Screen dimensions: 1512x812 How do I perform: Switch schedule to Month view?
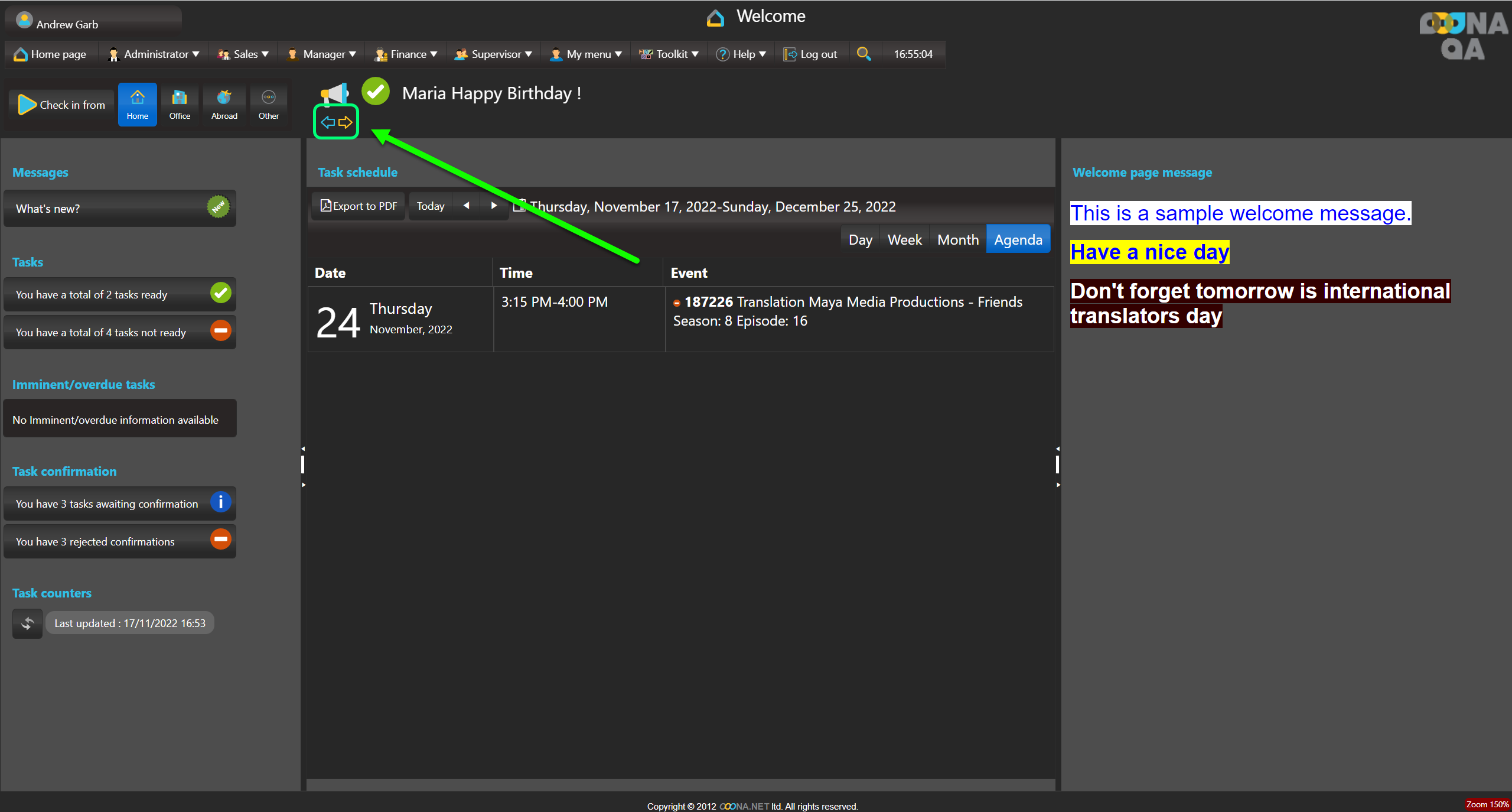tap(957, 240)
